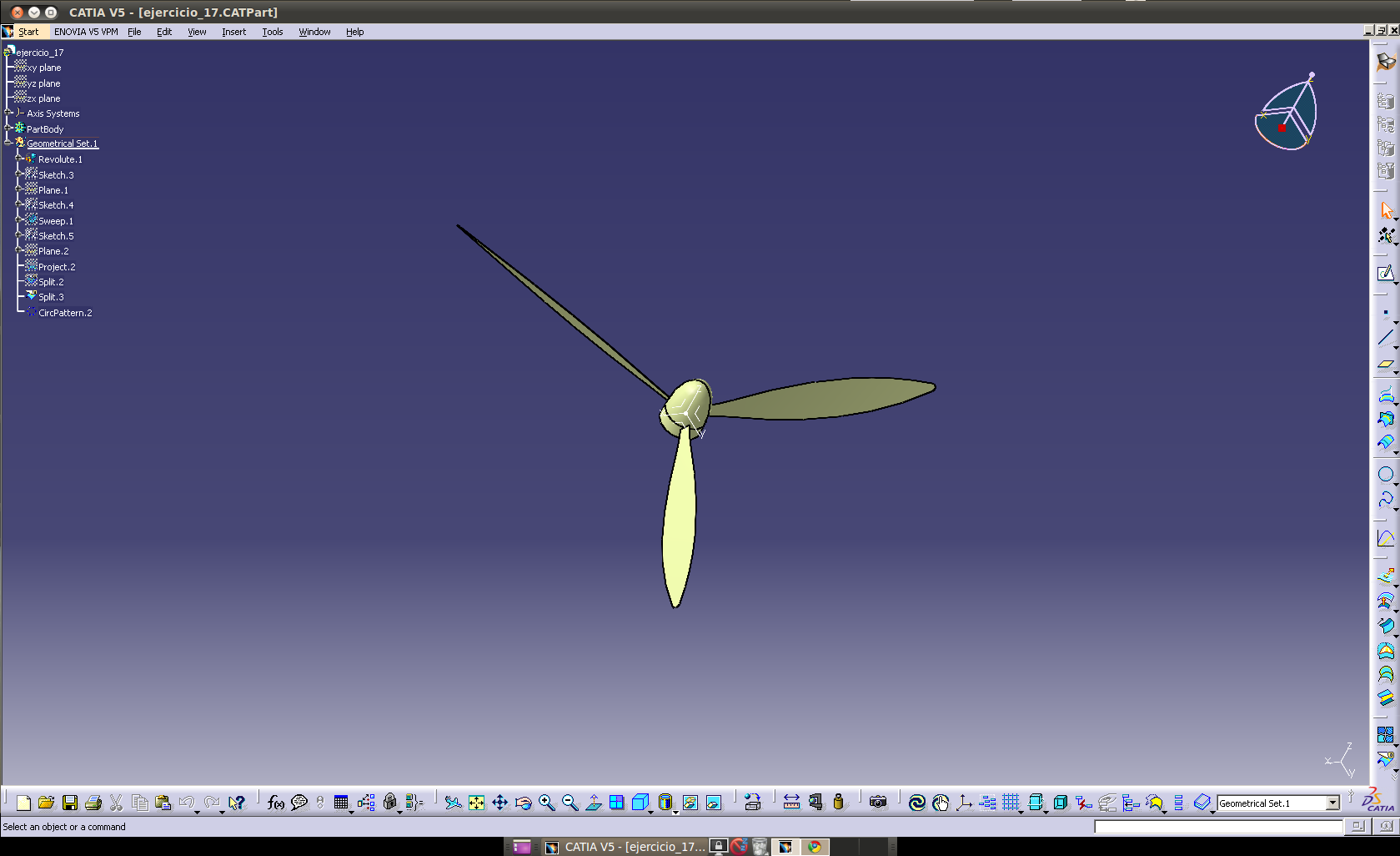The height and width of the screenshot is (856, 1400).
Task: Click the vertical propeller blade in viewport
Action: point(679,517)
